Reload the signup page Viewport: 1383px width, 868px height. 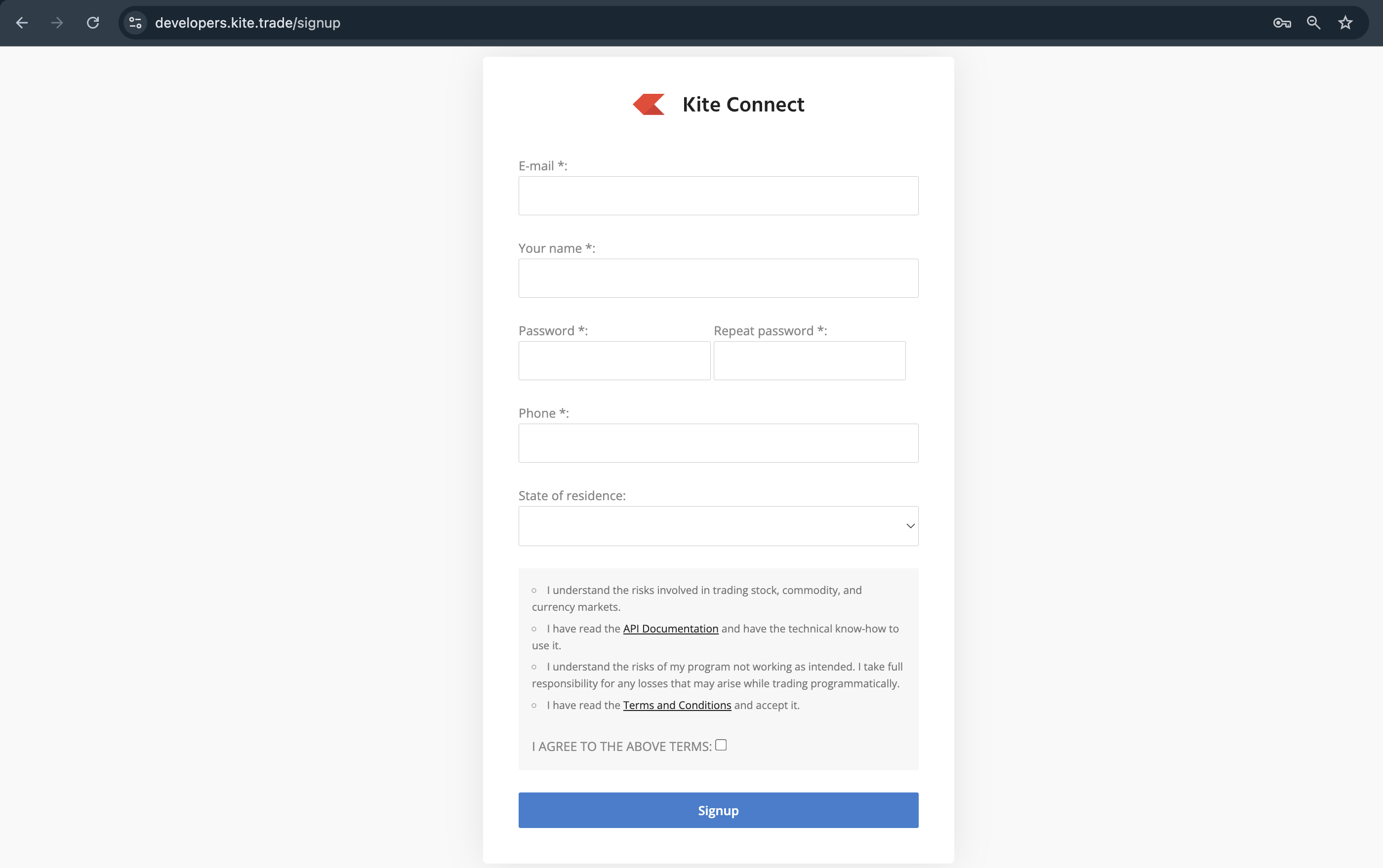(x=92, y=23)
